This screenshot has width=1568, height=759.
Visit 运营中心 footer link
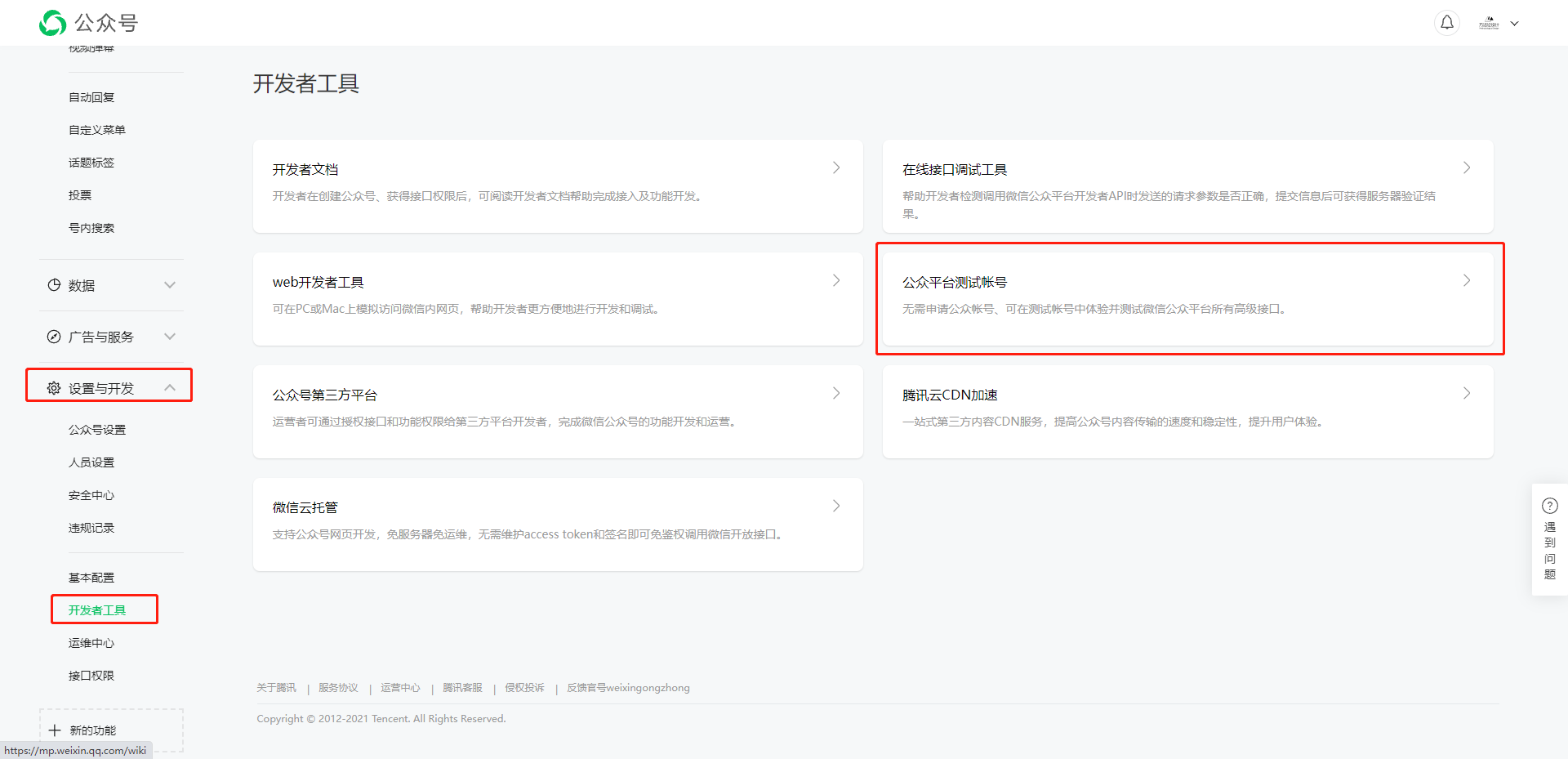coord(400,688)
